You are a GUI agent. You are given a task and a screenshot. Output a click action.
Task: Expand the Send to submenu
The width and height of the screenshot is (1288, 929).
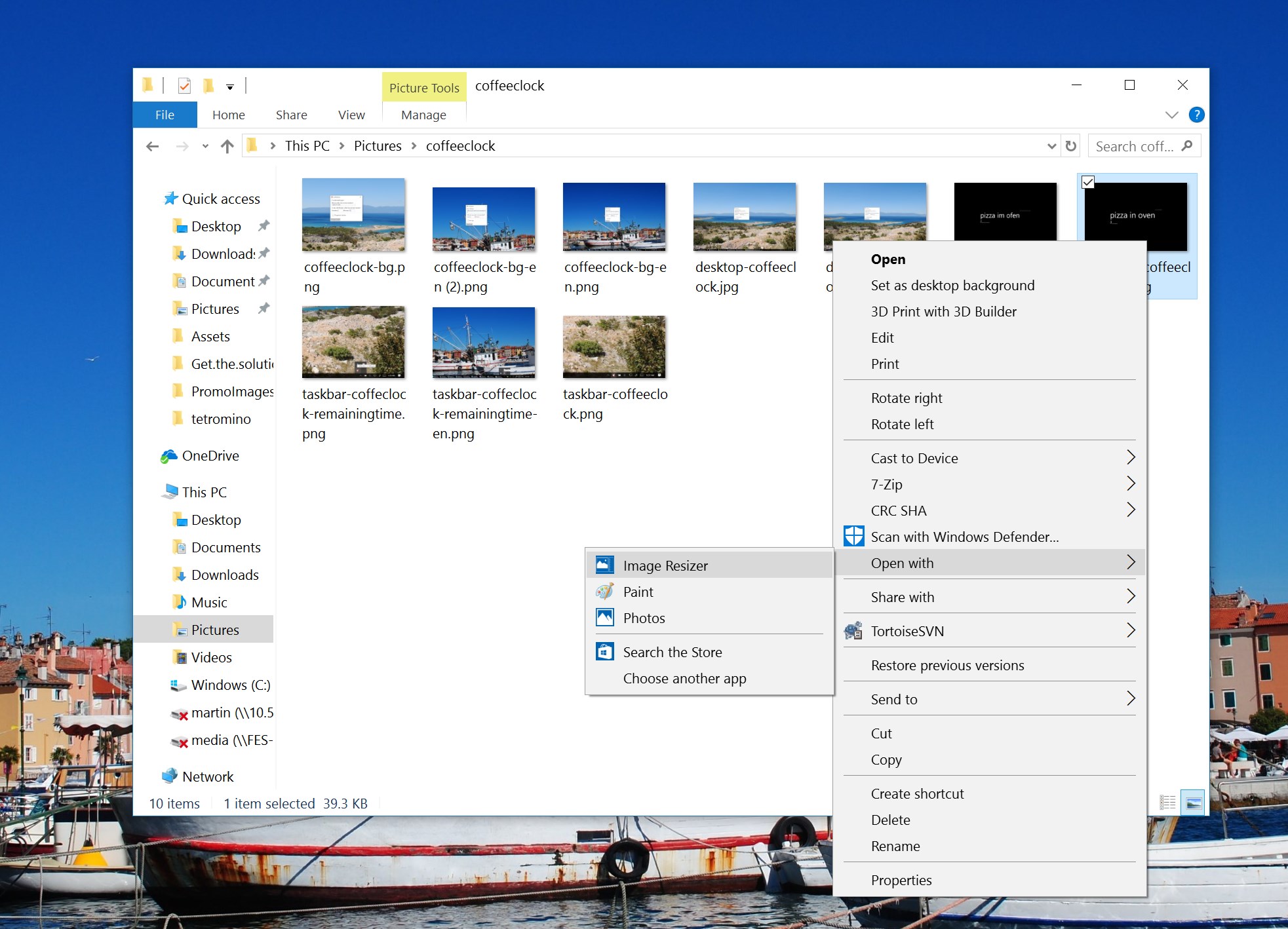pyautogui.click(x=893, y=699)
